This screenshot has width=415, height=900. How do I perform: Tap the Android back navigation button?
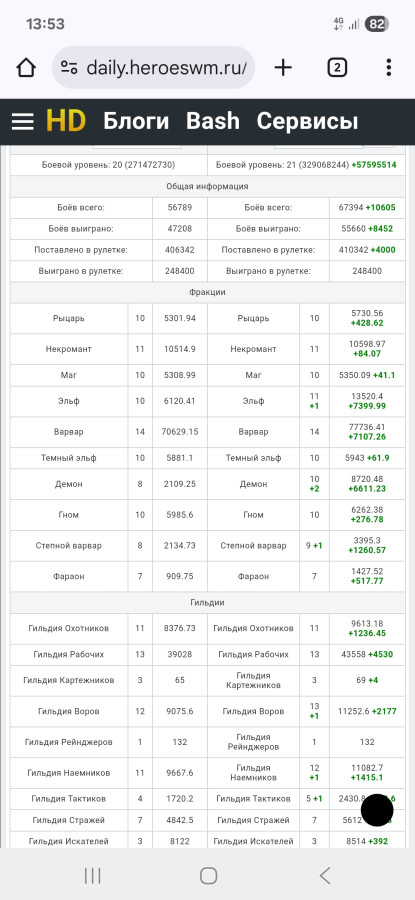point(325,875)
